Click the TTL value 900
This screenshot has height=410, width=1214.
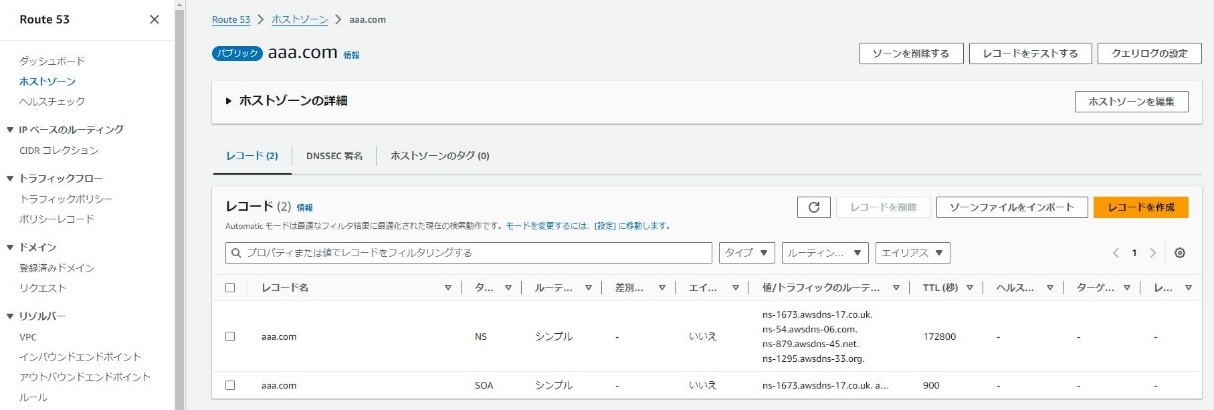click(932, 385)
